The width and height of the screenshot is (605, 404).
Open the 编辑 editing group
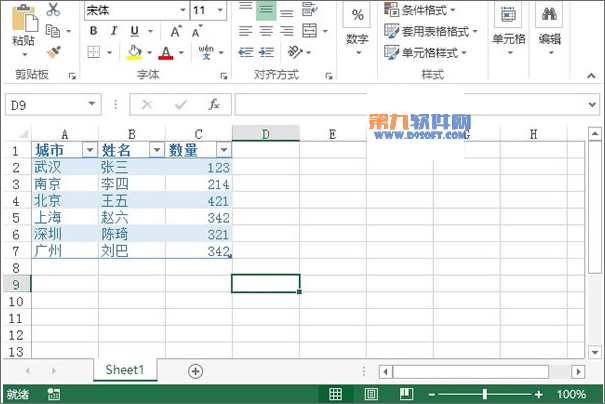tap(549, 29)
